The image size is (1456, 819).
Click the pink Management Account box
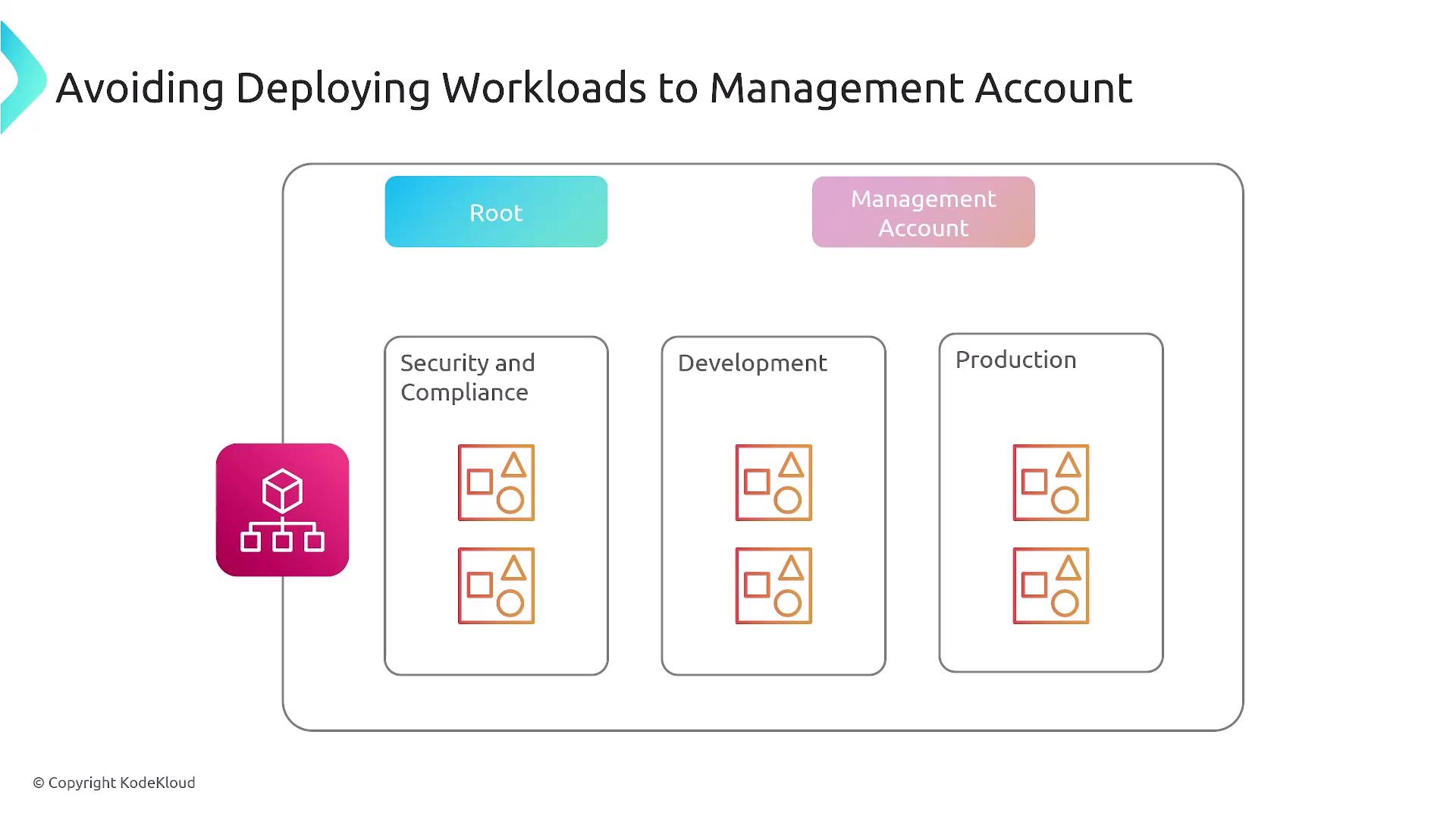pyautogui.click(x=923, y=212)
